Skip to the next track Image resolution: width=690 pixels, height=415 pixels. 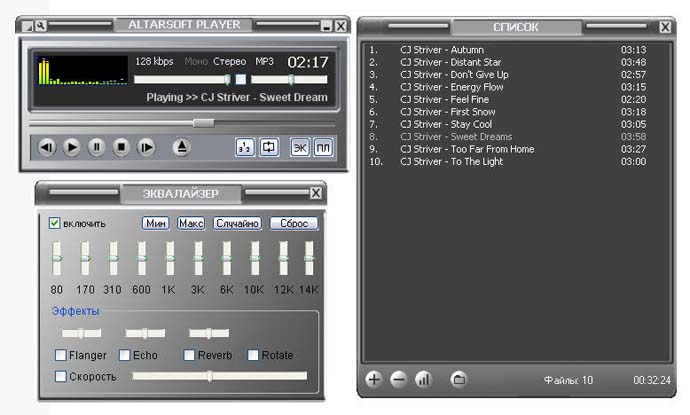click(146, 147)
